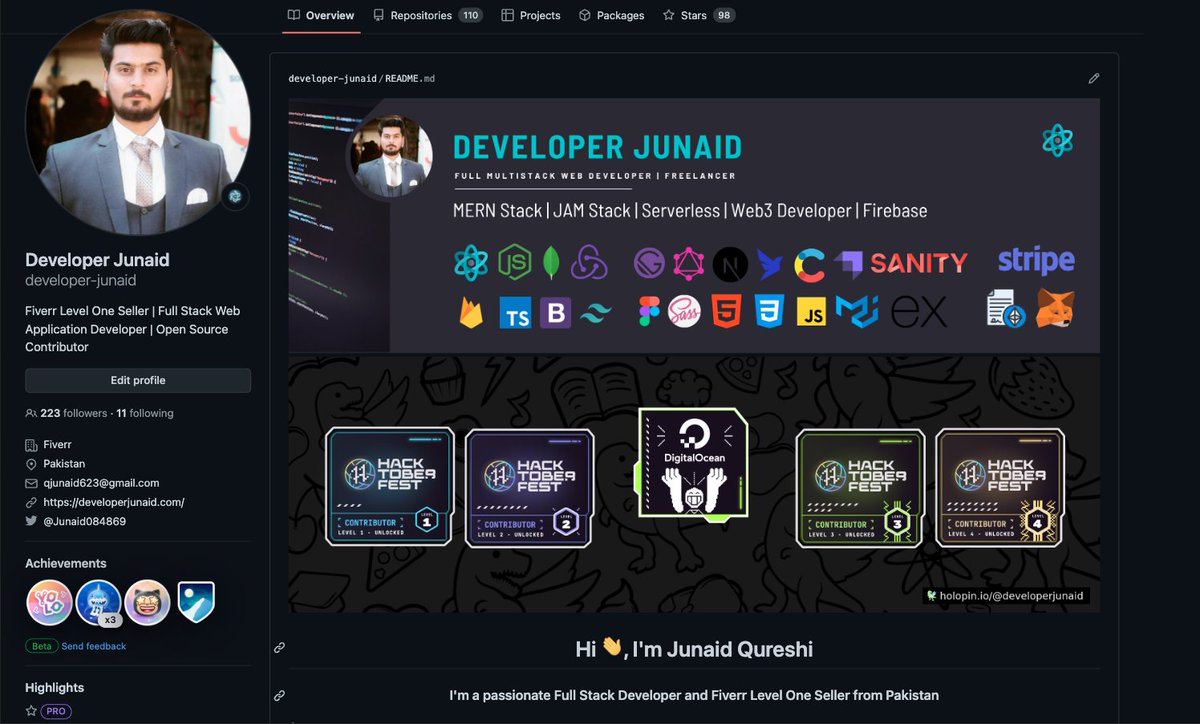This screenshot has width=1200, height=724.
Task: Click the PRO highlight badge
Action: tap(56, 711)
